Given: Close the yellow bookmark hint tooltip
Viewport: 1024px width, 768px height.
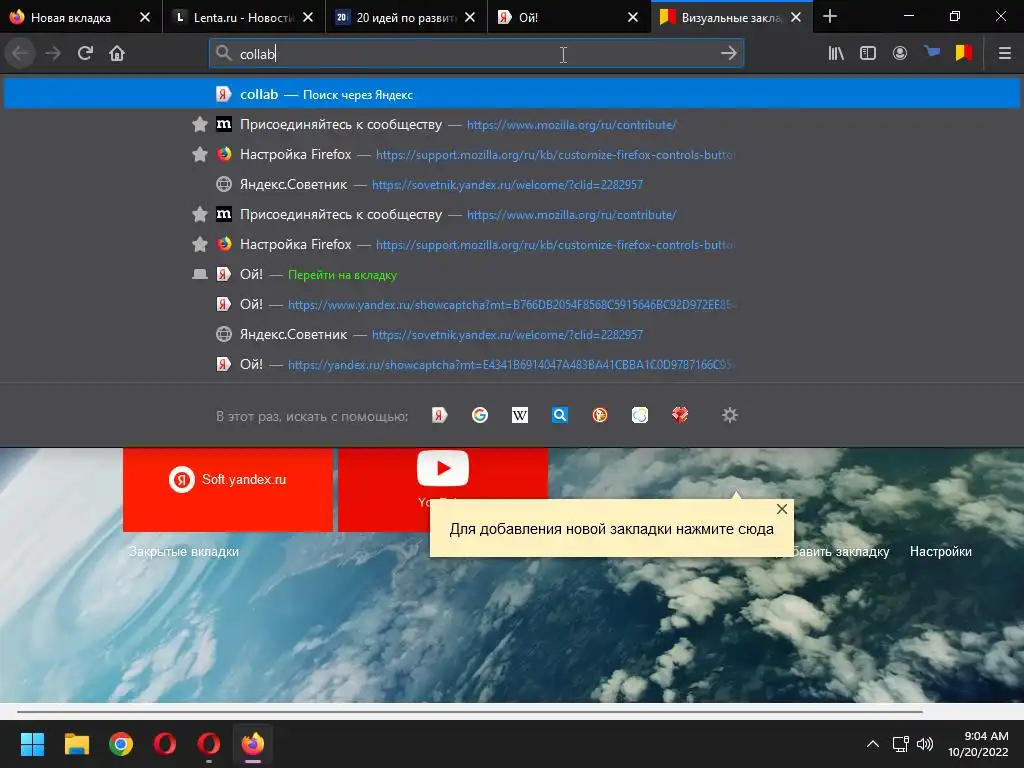Looking at the screenshot, I should [782, 509].
